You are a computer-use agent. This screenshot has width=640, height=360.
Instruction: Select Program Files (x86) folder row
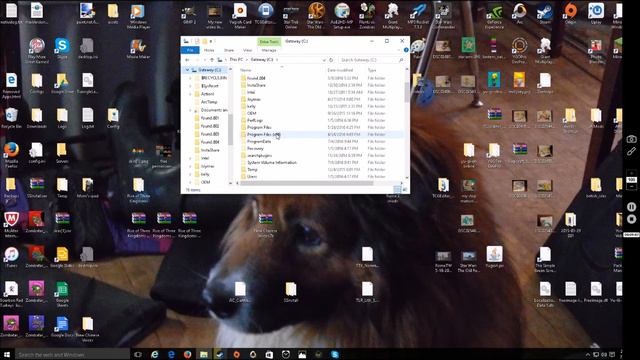pyautogui.click(x=321, y=134)
